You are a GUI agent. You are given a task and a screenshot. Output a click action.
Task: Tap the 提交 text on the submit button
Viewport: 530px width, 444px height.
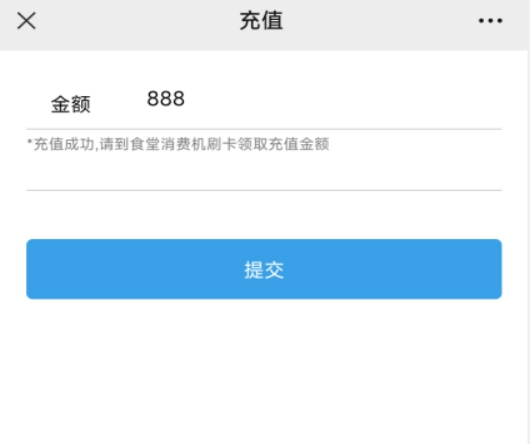tap(264, 270)
